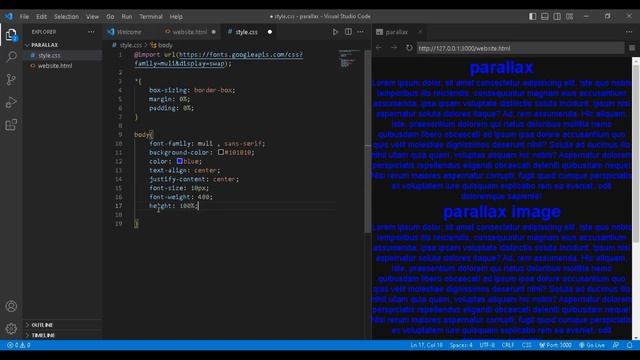640x360 pixels.
Task: Collapse the PARALLAX folder section
Action: [x=44, y=45]
